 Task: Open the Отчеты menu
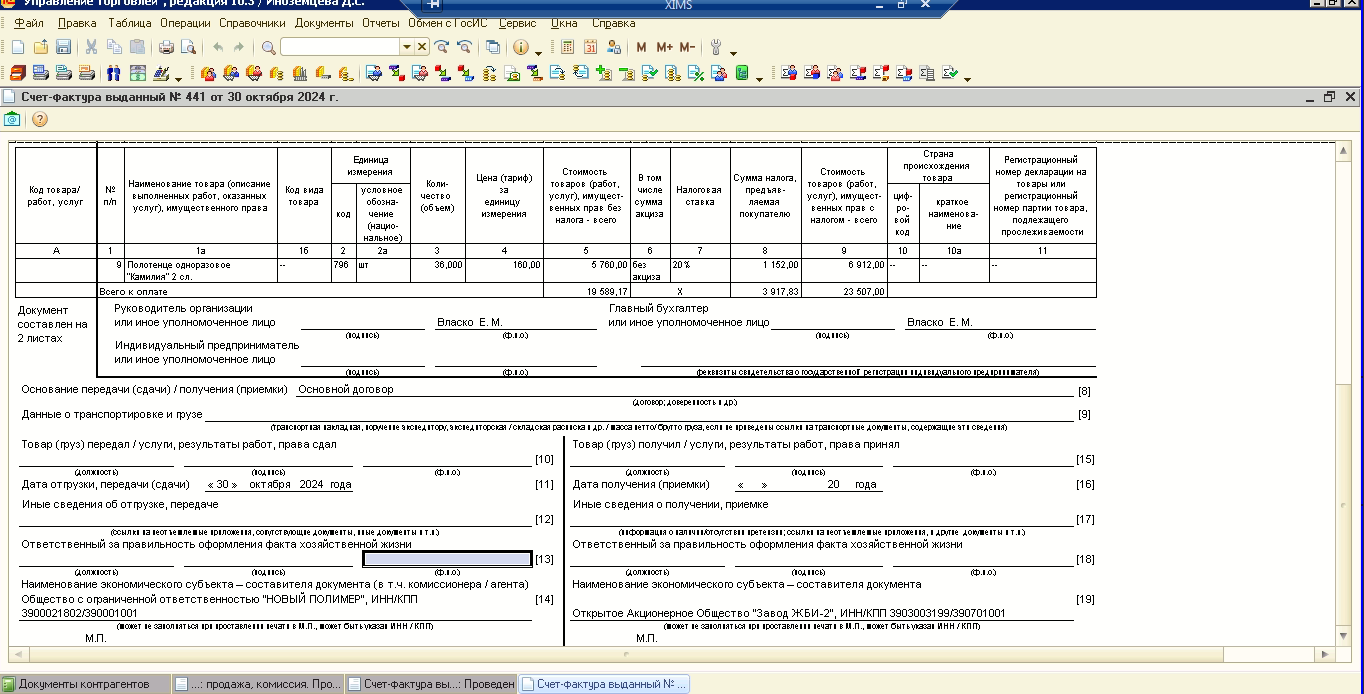[381, 23]
